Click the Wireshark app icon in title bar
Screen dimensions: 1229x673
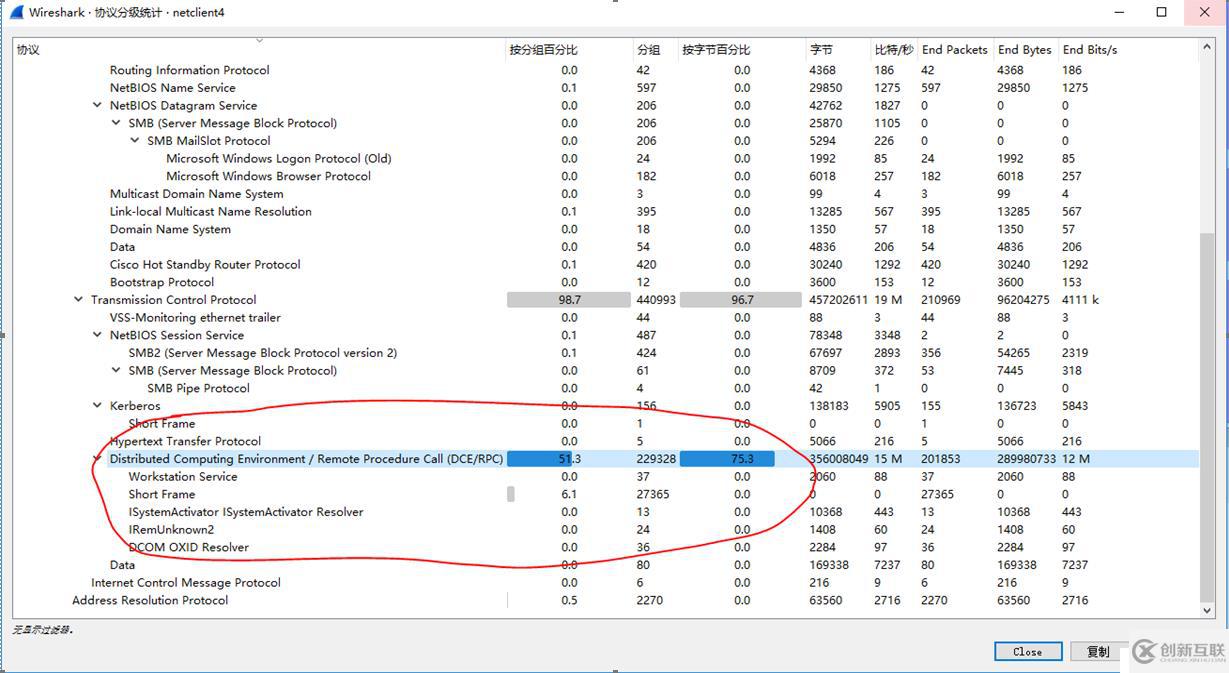(x=15, y=12)
